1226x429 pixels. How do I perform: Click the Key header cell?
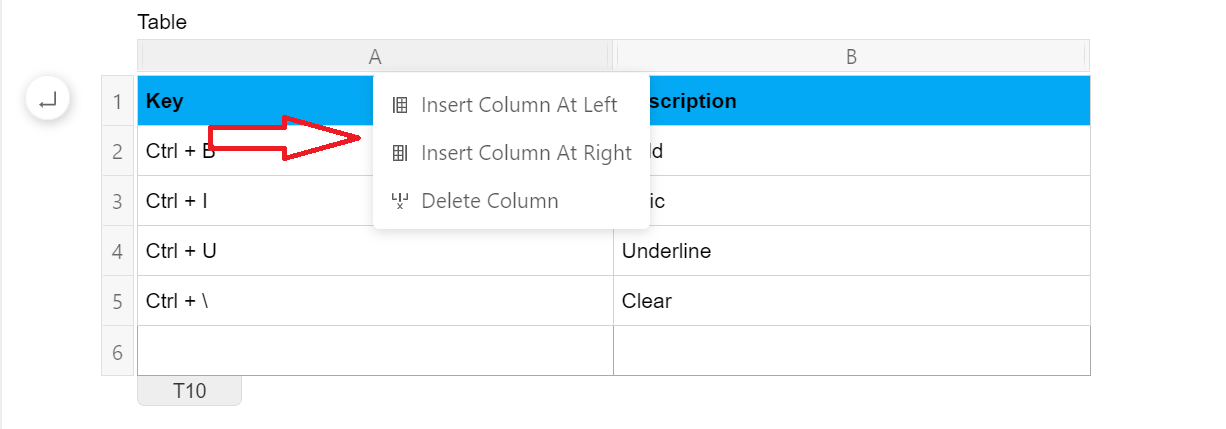(255, 101)
